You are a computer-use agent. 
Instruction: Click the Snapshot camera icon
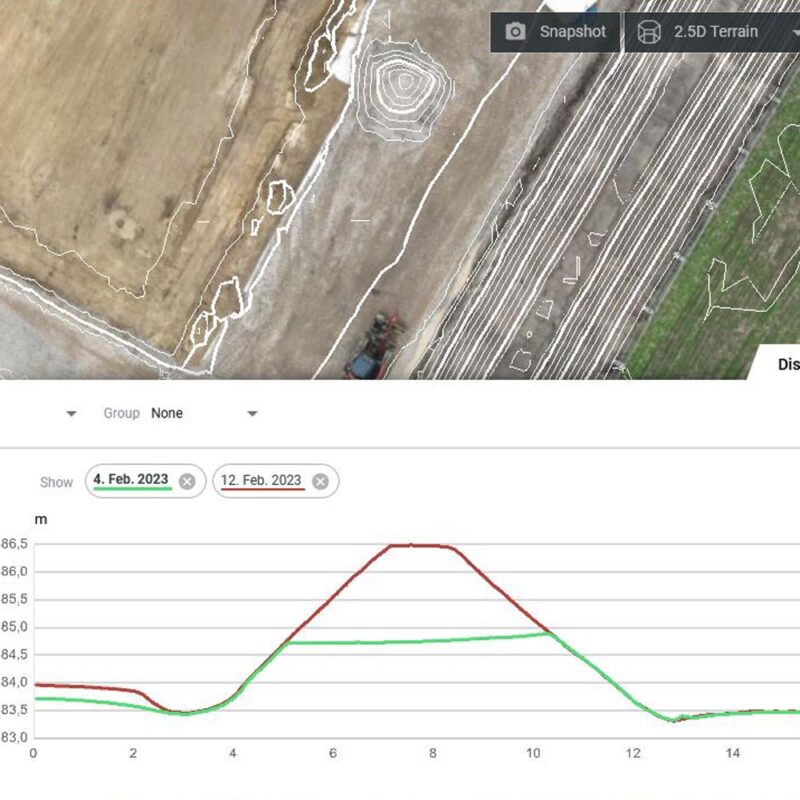coord(515,32)
